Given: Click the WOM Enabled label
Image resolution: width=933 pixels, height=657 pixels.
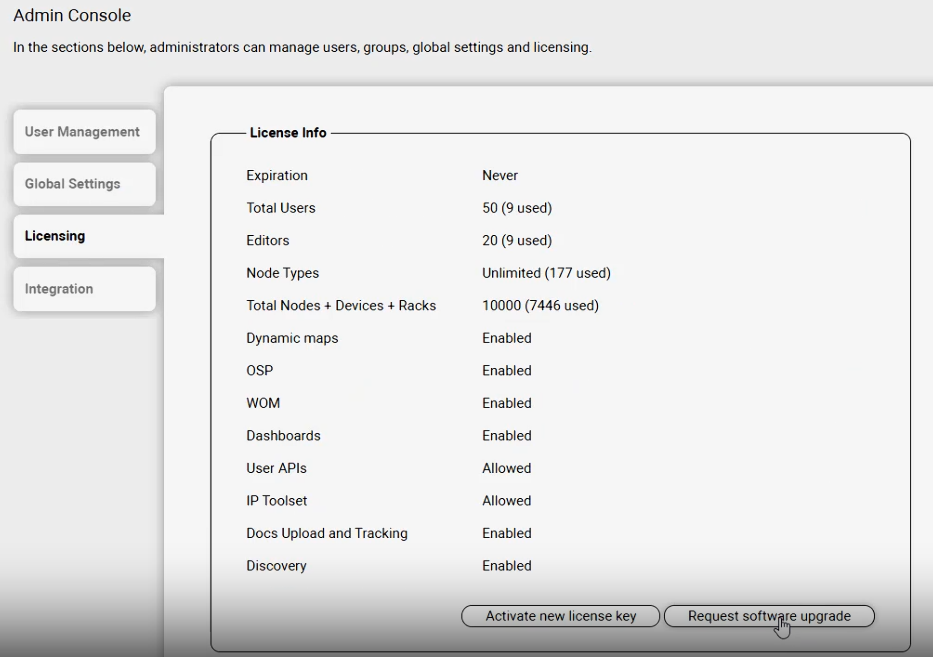Looking at the screenshot, I should point(507,403).
